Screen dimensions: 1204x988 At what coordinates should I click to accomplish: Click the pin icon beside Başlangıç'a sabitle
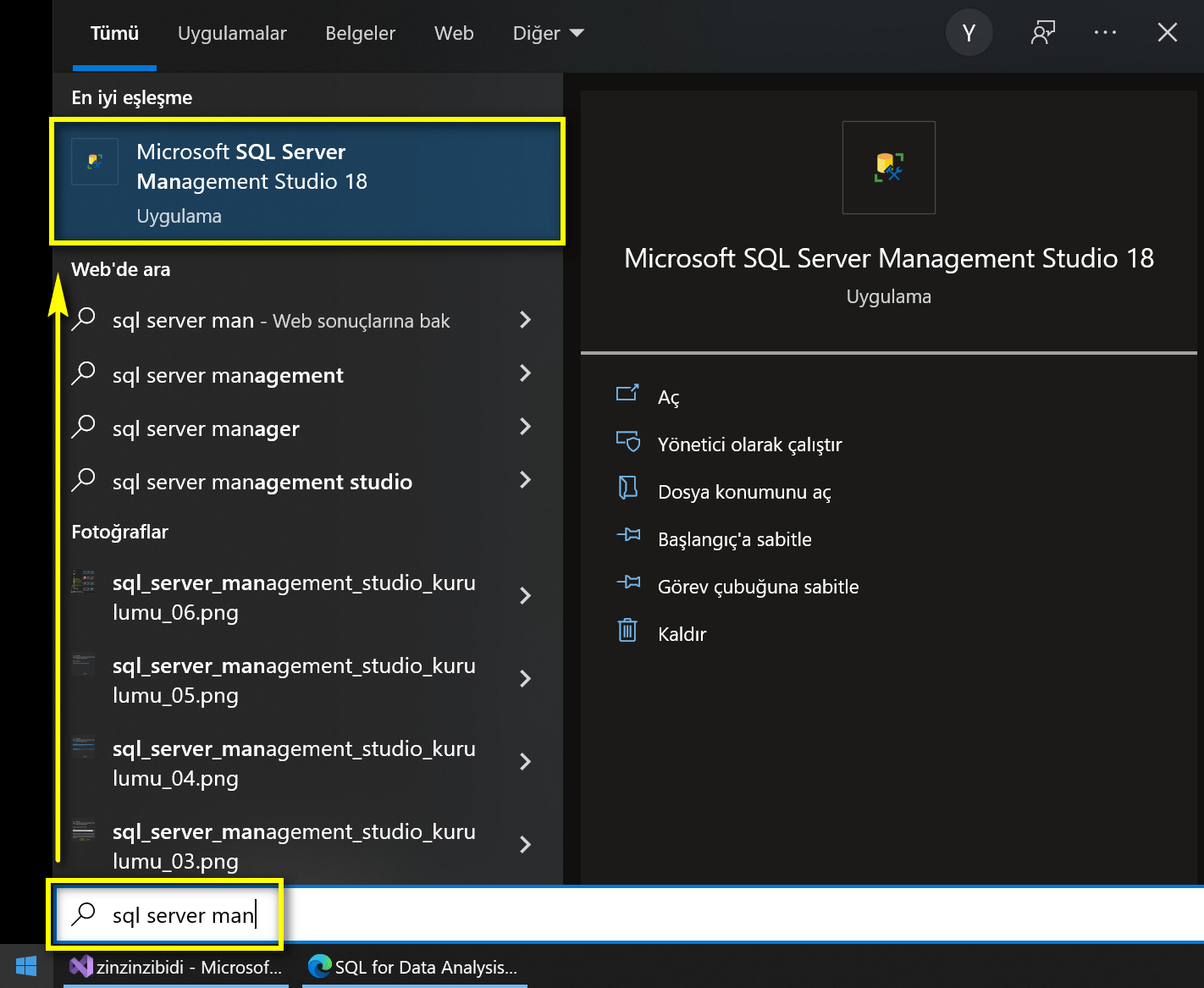[628, 534]
